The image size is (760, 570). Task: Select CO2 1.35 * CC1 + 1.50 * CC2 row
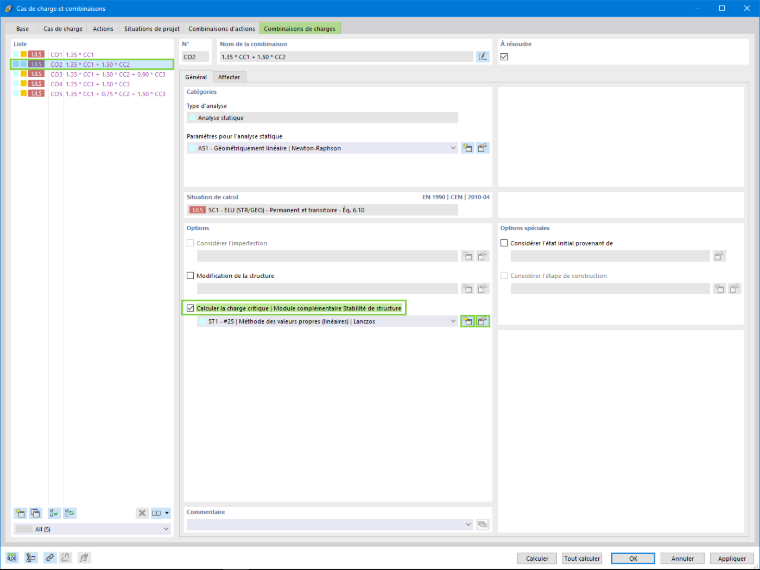pos(92,64)
